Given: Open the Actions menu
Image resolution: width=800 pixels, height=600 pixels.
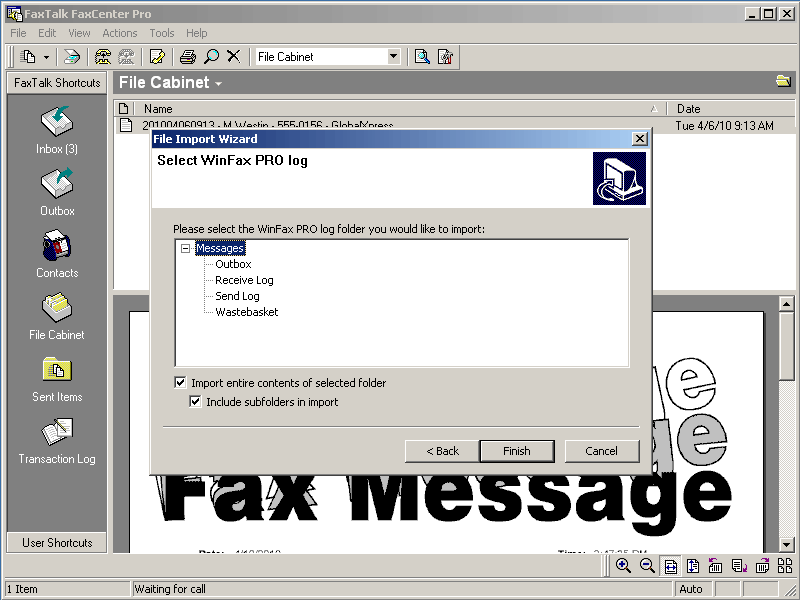Looking at the screenshot, I should coord(120,33).
